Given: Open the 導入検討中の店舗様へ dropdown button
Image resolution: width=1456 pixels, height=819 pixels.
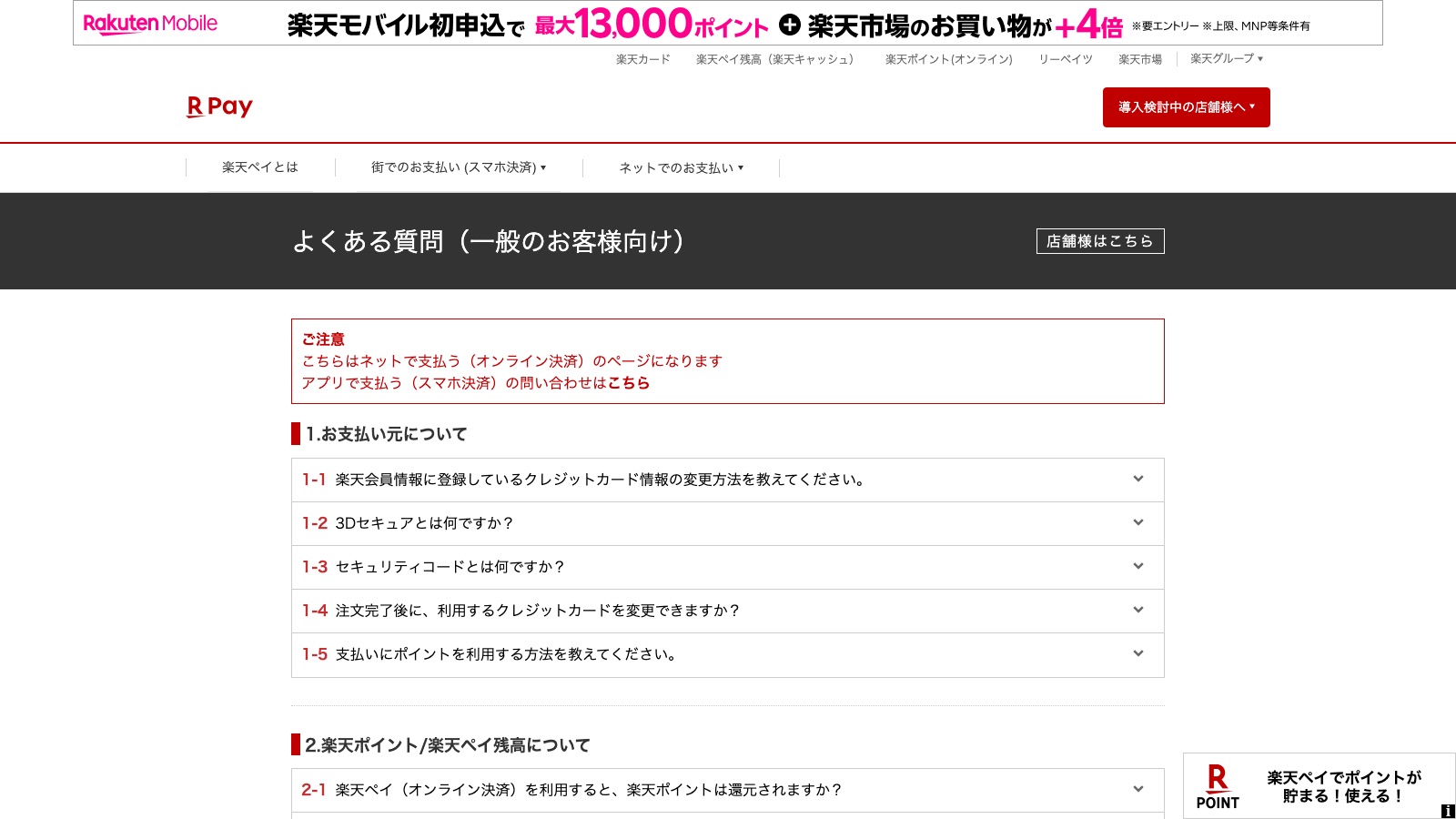Looking at the screenshot, I should 1186,107.
